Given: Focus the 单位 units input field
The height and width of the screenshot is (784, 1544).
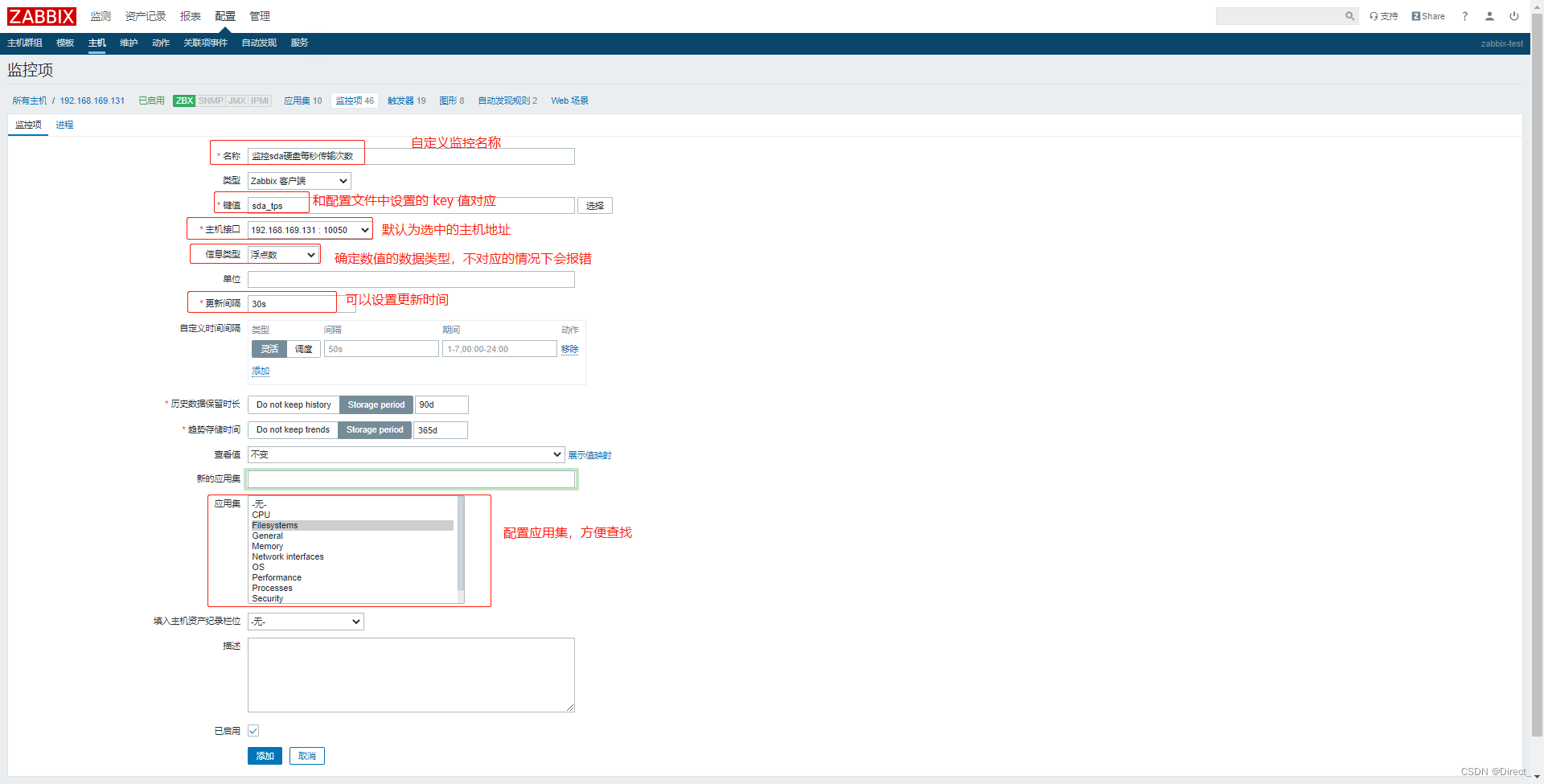Looking at the screenshot, I should pyautogui.click(x=411, y=279).
